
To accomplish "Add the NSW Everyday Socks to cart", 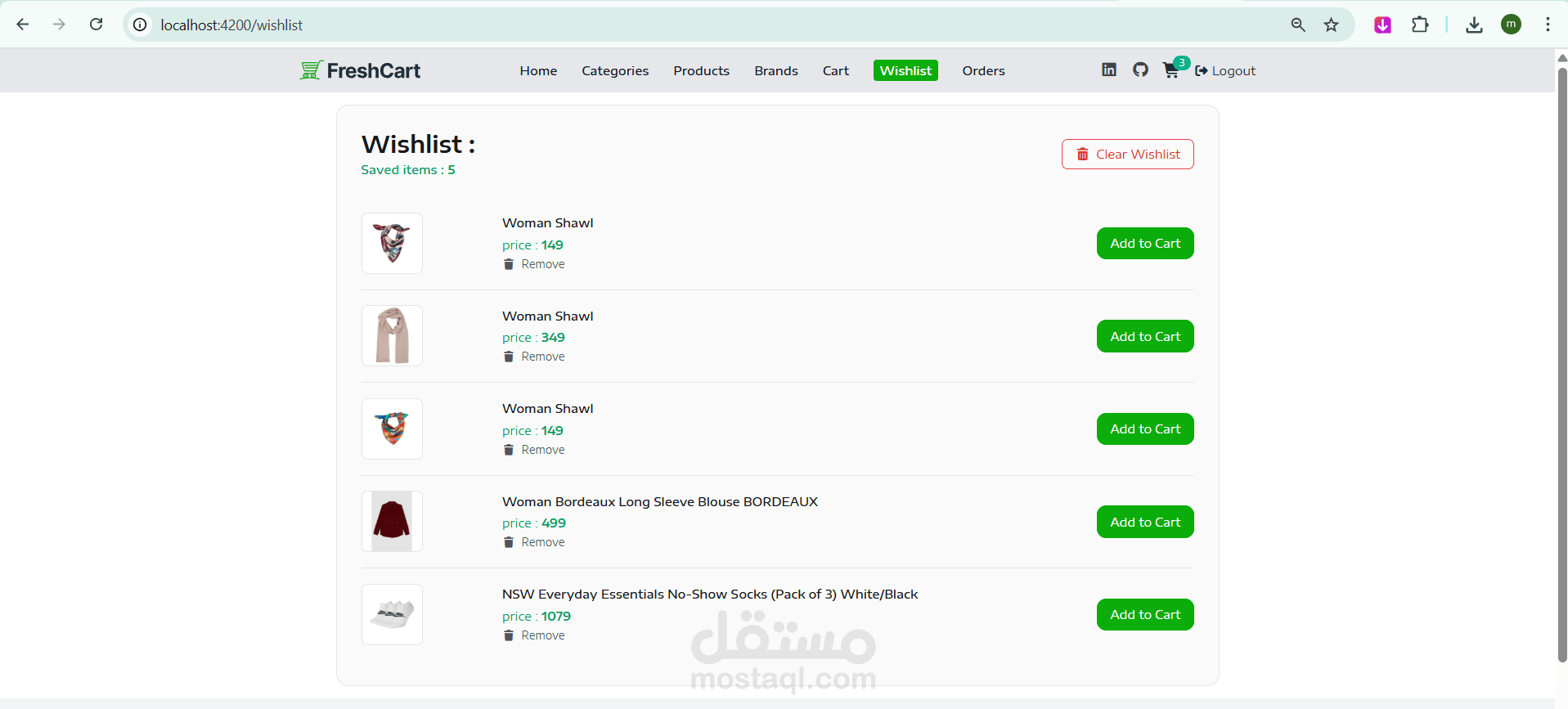I will [x=1145, y=615].
